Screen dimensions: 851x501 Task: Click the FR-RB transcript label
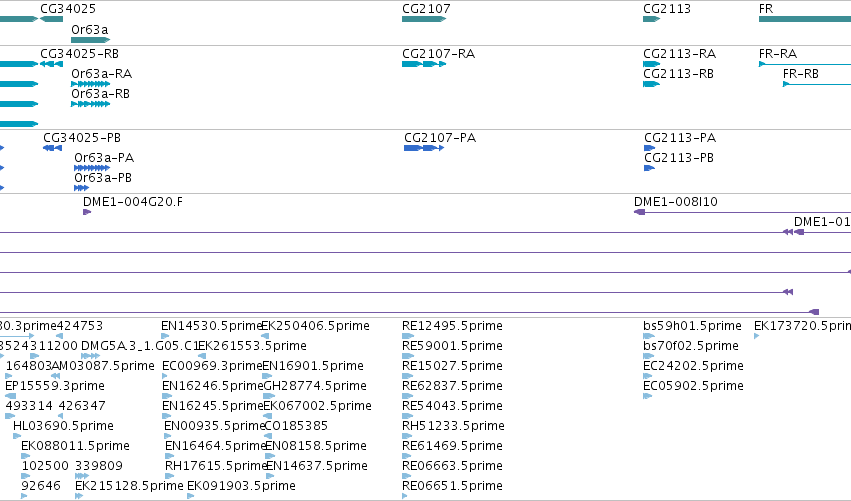(x=801, y=74)
